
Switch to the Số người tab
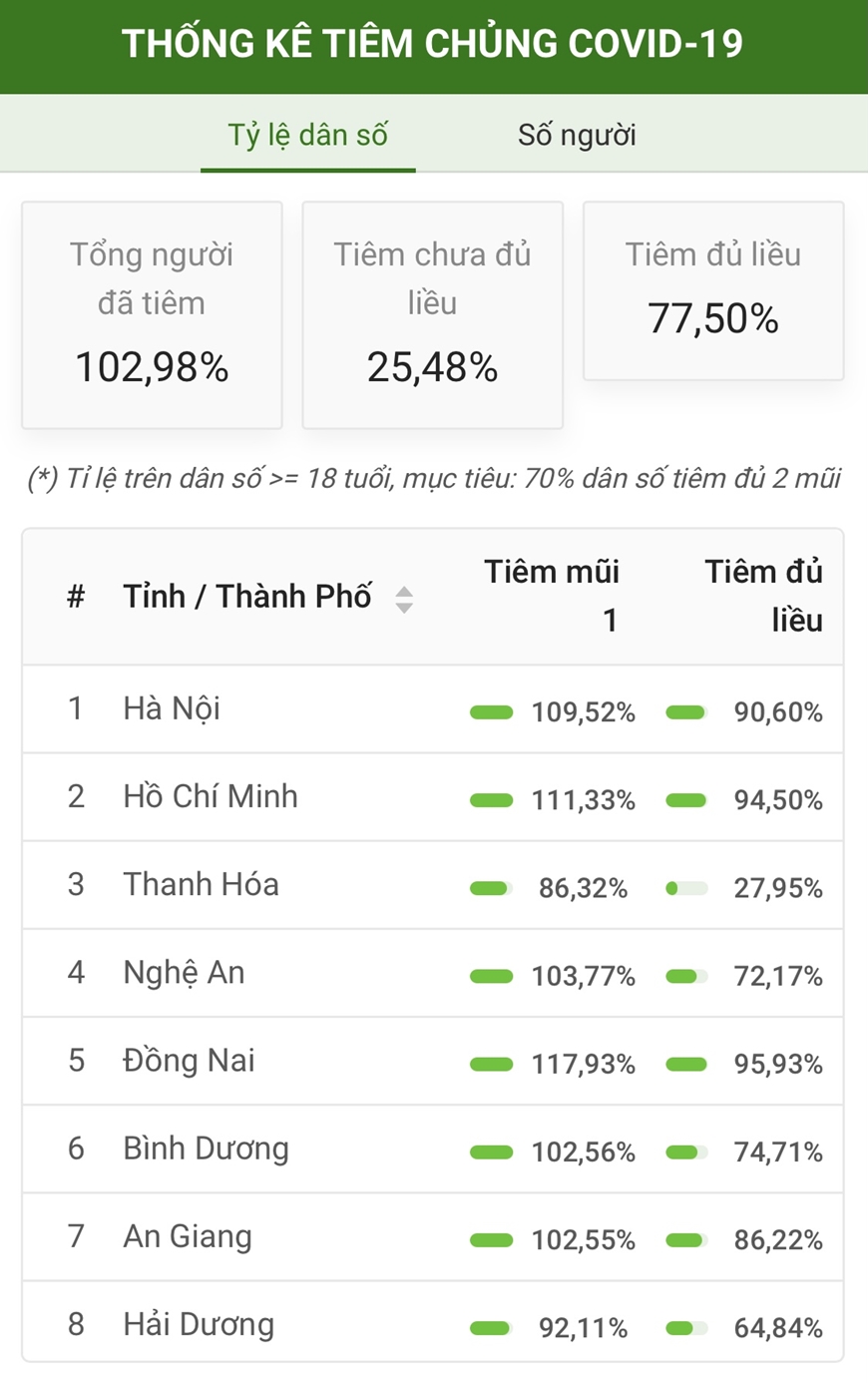pyautogui.click(x=577, y=135)
